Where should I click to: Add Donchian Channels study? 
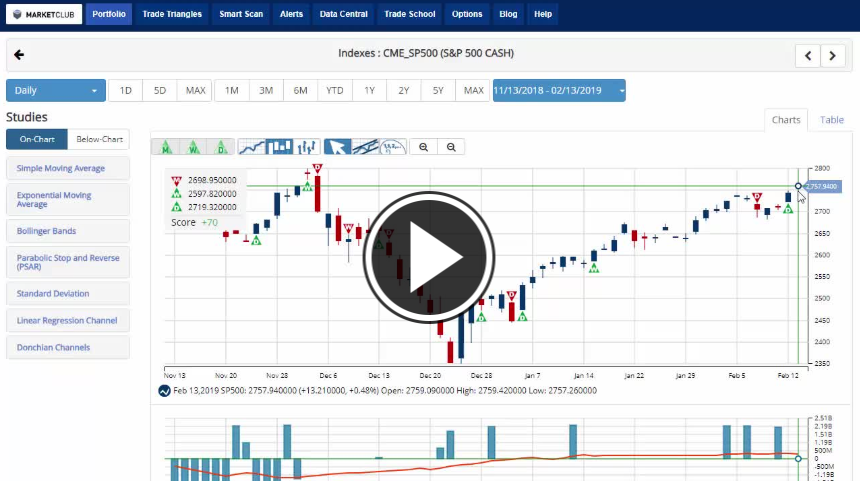(68, 347)
